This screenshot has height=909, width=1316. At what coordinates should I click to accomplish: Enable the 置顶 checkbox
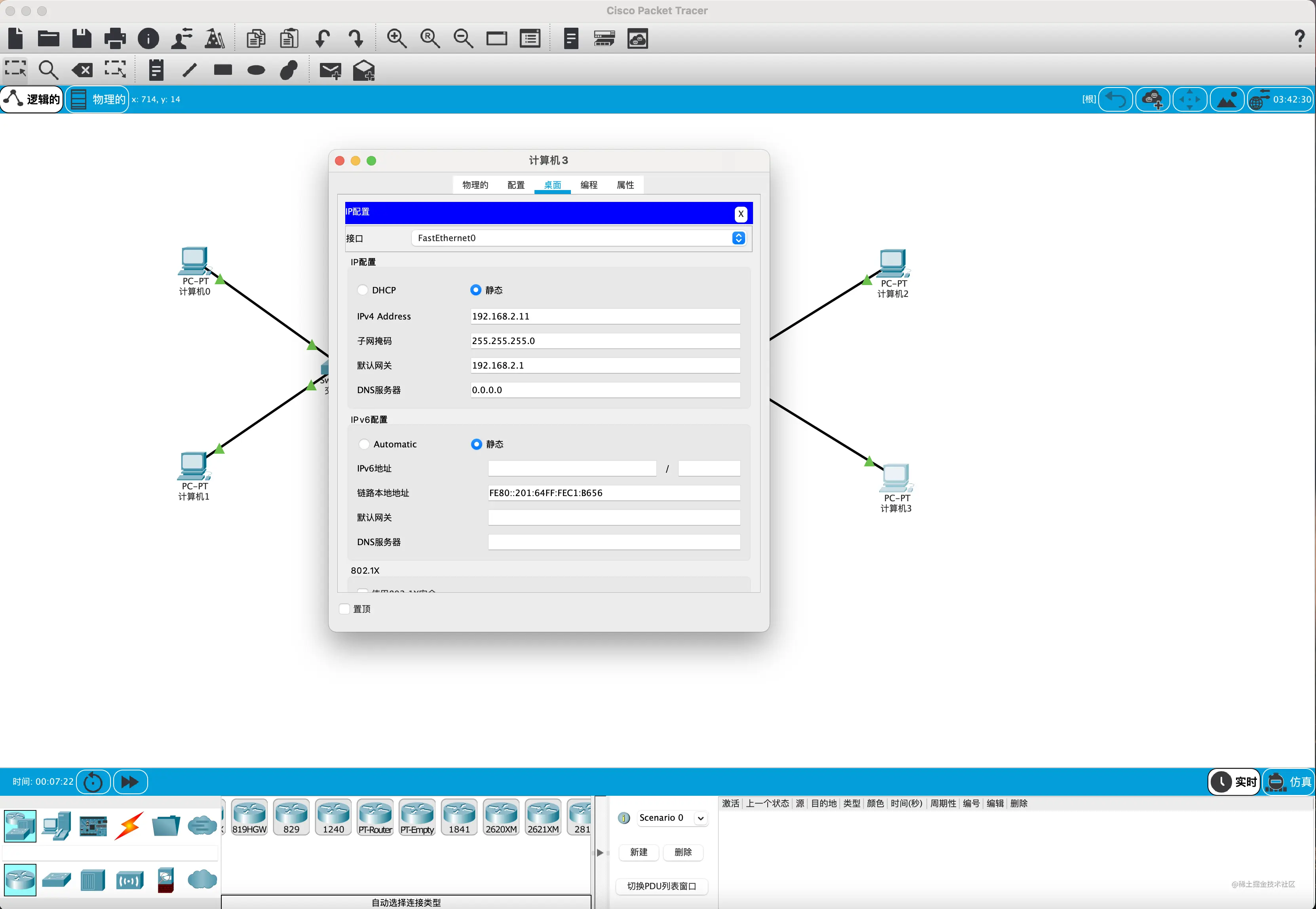344,609
